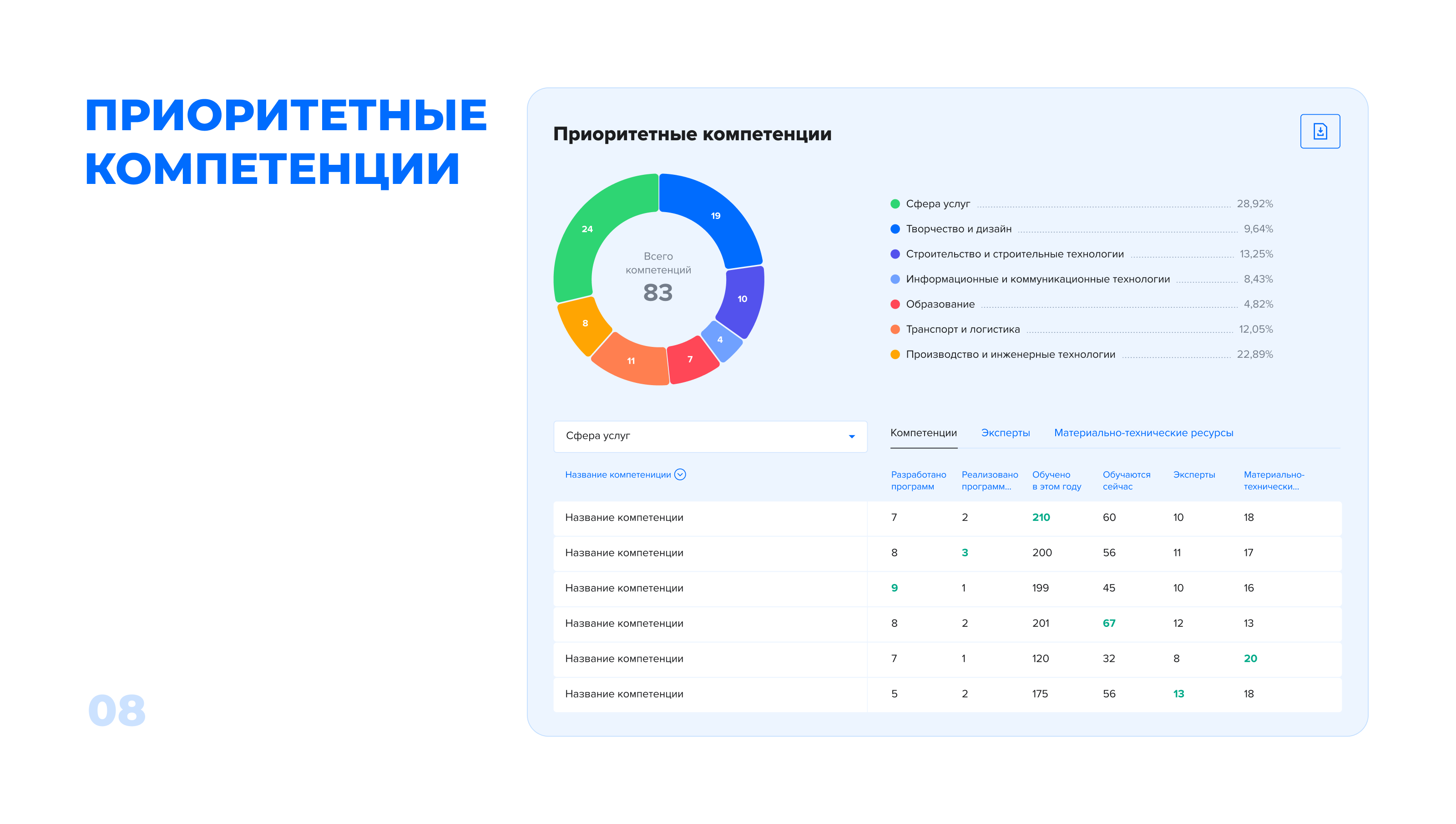Click the export report icon
1456x824 pixels.
pos(1320,131)
